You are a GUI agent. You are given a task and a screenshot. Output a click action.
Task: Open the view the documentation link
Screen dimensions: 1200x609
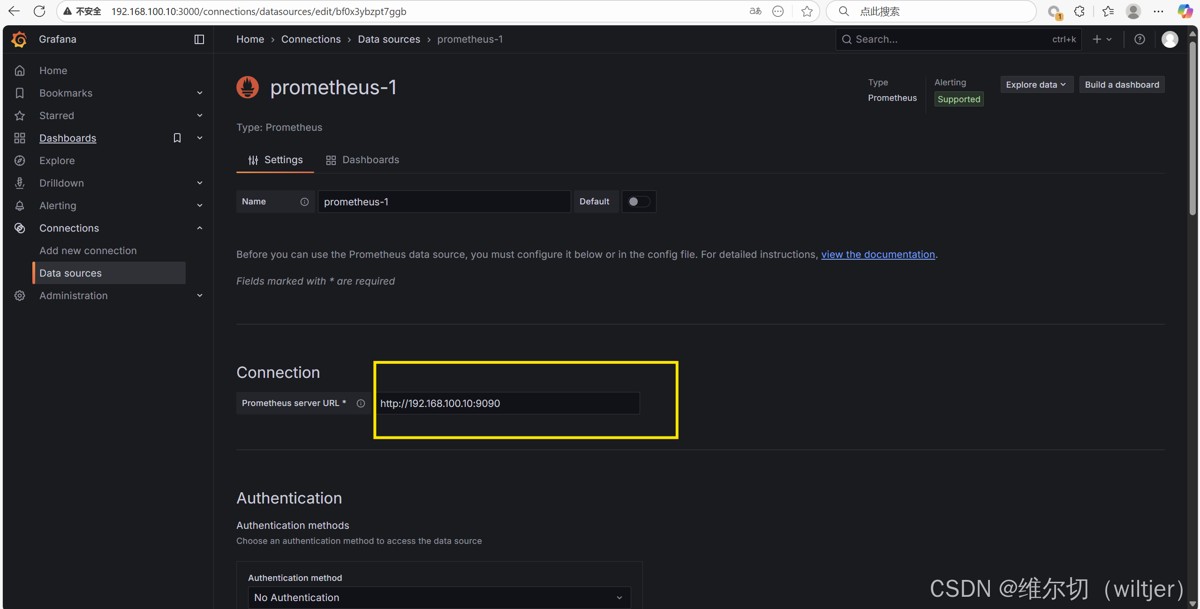click(x=878, y=255)
